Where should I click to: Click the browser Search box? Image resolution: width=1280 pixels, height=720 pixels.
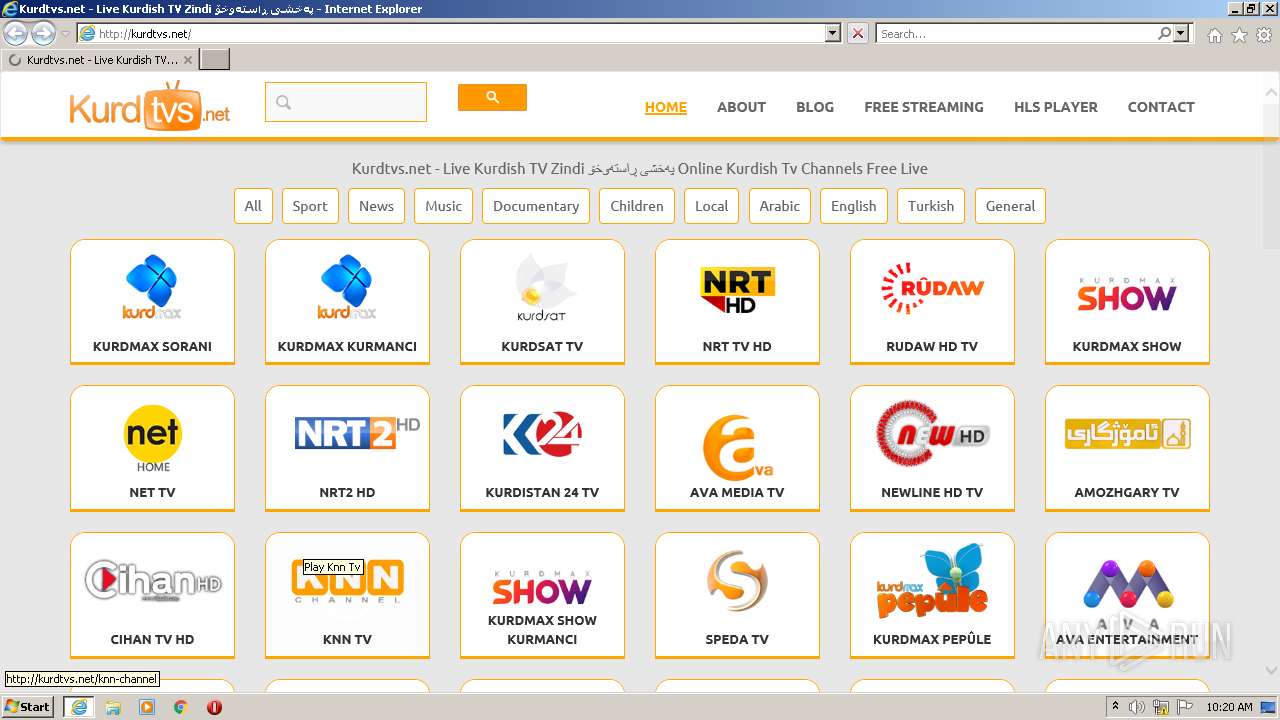[x=1016, y=33]
